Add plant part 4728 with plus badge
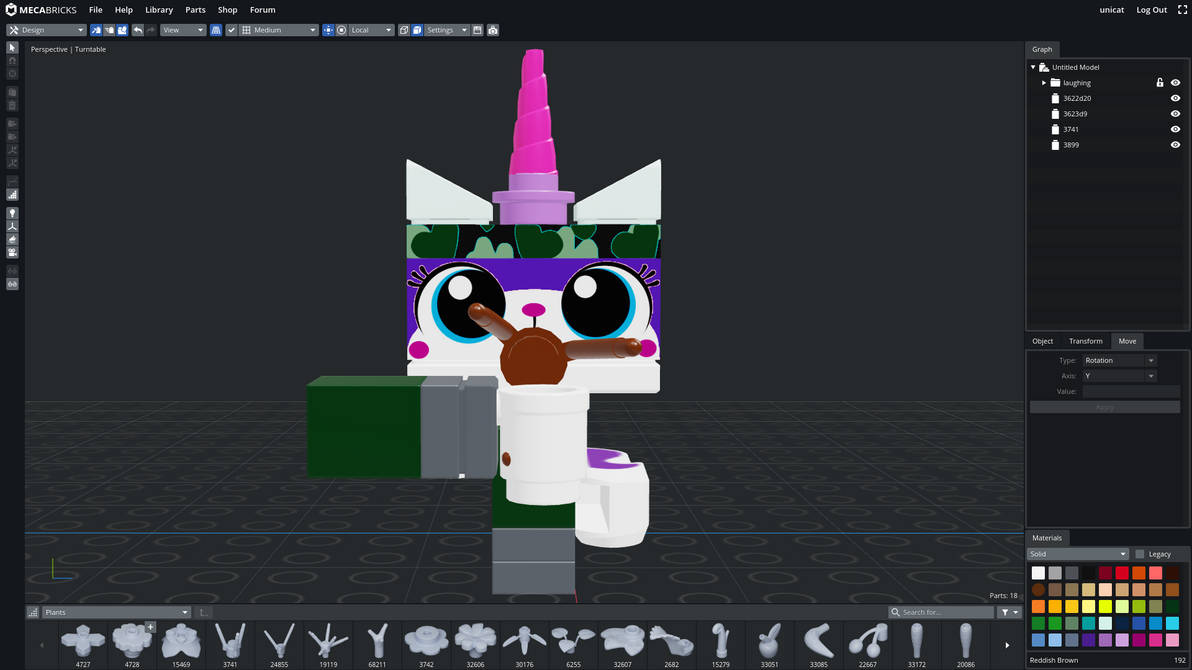This screenshot has height=670, width=1192. tap(150, 627)
